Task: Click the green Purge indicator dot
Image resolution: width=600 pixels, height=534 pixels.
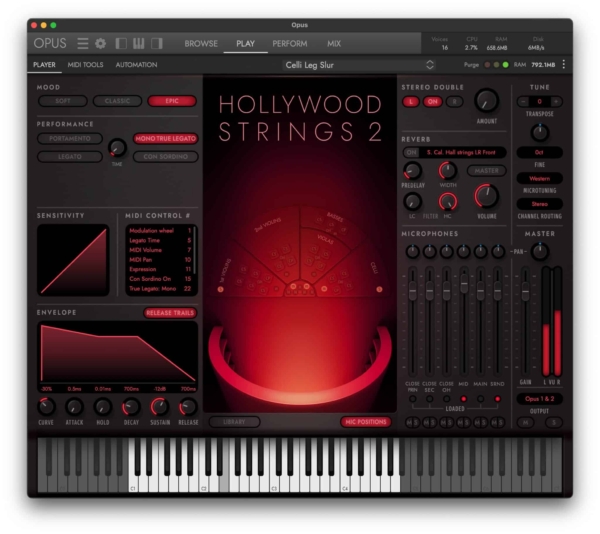Action: pyautogui.click(x=505, y=65)
